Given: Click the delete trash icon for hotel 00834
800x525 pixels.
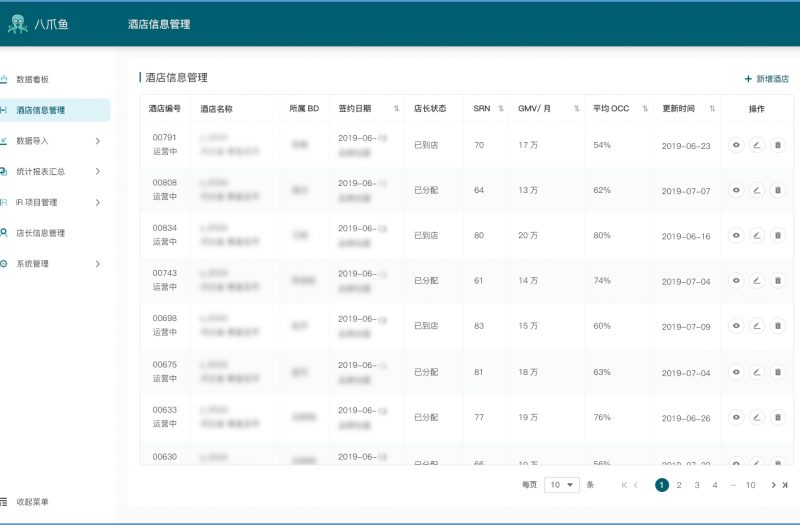Looking at the screenshot, I should (778, 236).
